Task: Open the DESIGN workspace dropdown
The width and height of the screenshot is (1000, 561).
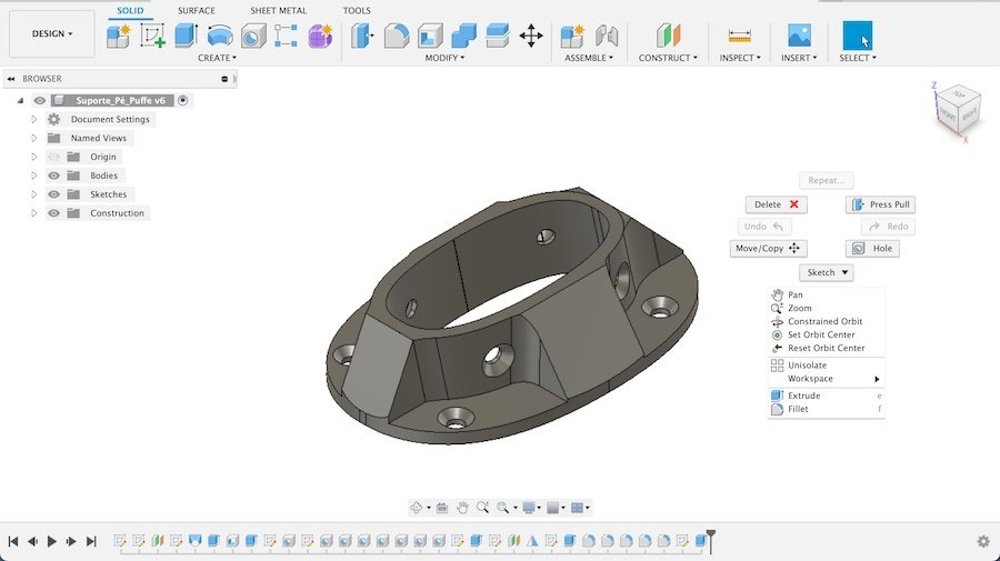Action: [x=52, y=34]
